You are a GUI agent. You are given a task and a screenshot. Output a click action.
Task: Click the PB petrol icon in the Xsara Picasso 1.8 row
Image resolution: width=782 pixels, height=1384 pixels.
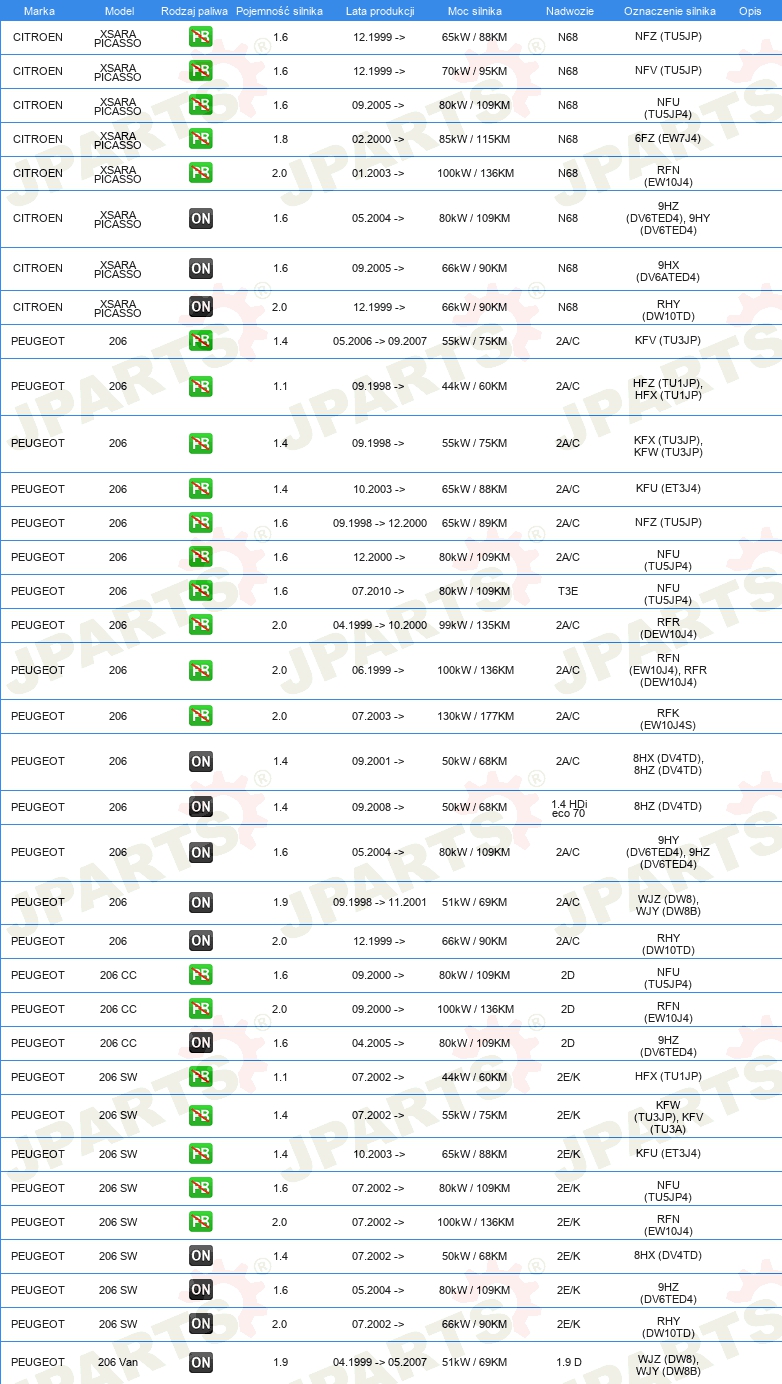pos(201,139)
